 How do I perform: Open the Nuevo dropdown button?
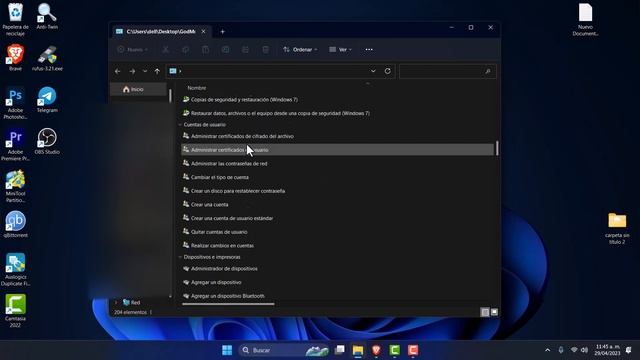132,49
